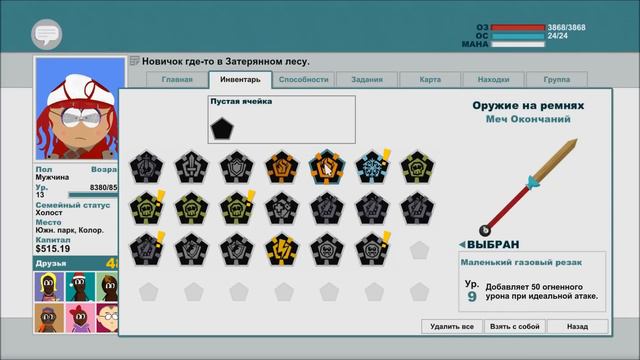Image resolution: width=640 pixels, height=360 pixels.
Task: Select the grey mustache face patch with exclamation
Action: 372,250
